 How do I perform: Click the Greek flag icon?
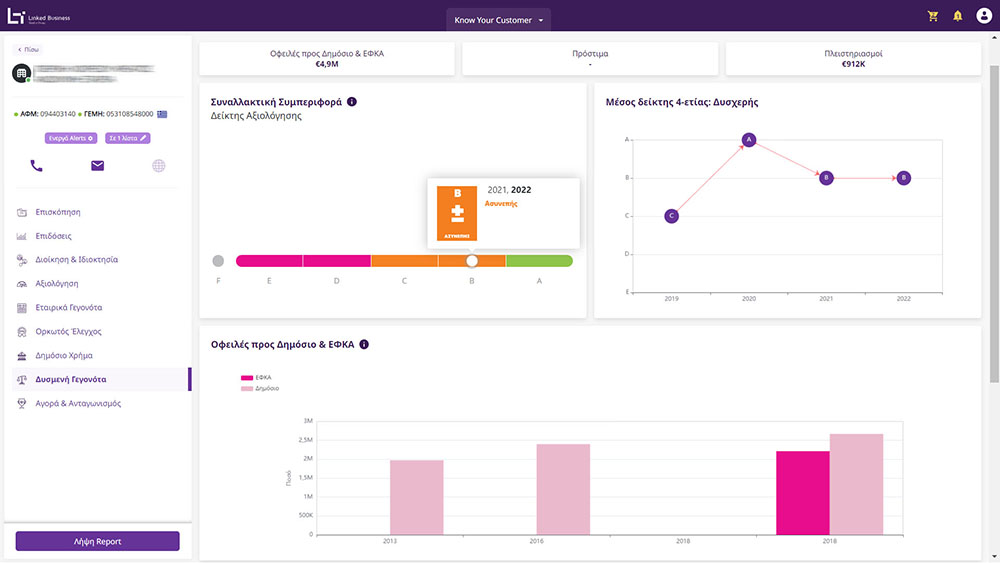162,114
